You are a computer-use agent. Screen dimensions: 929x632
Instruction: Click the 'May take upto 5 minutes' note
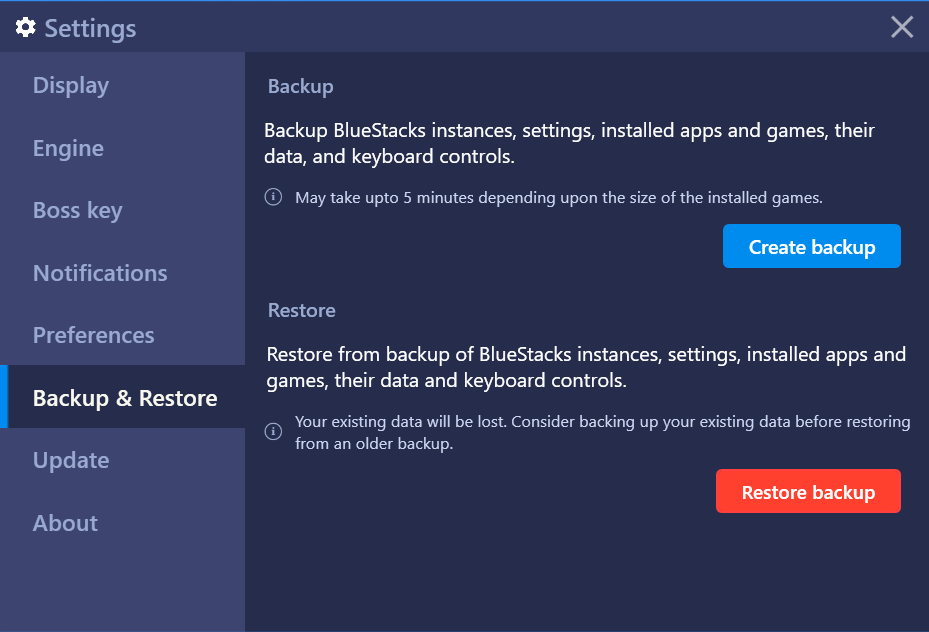559,197
